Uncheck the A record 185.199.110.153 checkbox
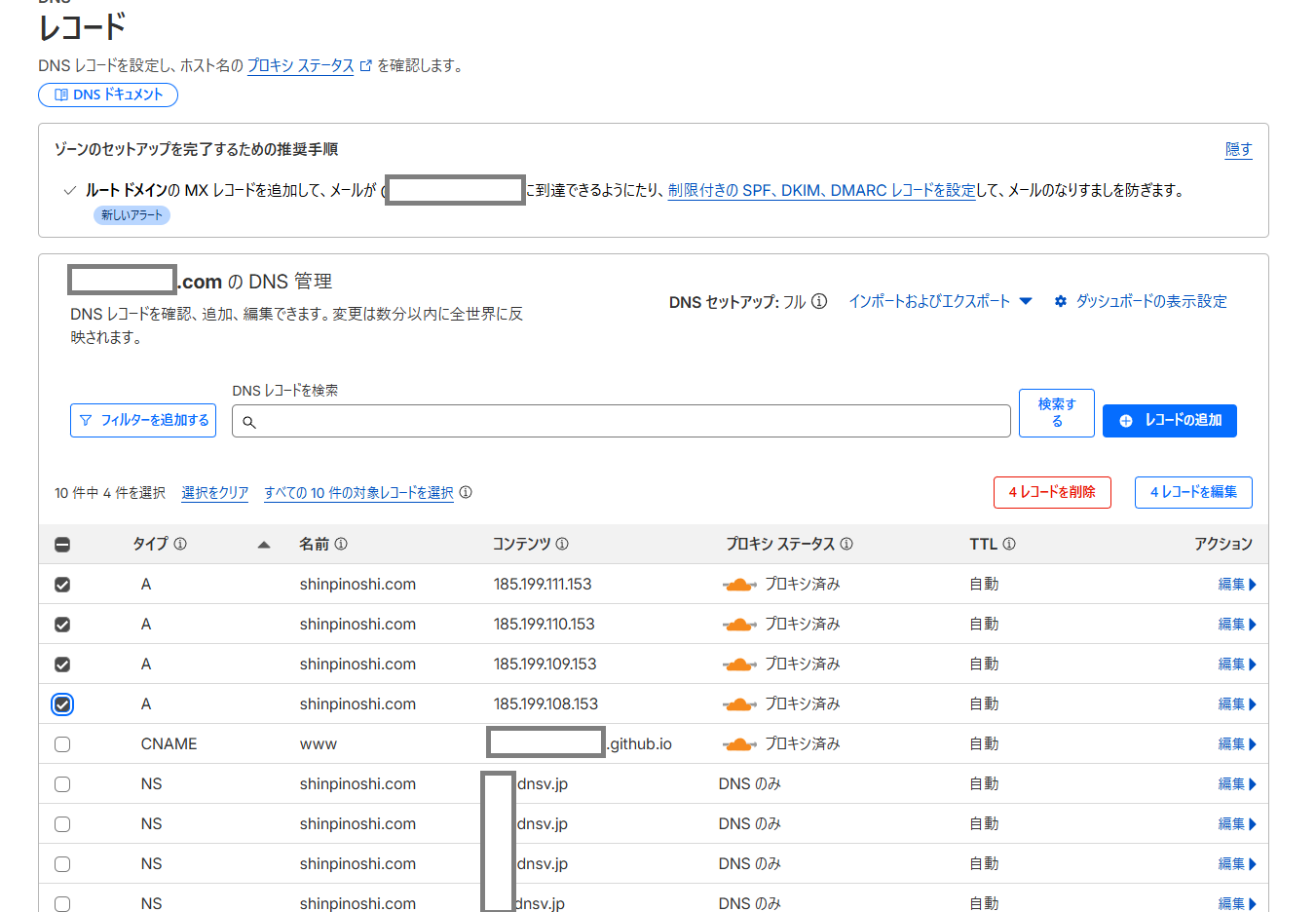This screenshot has width=1316, height=912. (x=62, y=625)
